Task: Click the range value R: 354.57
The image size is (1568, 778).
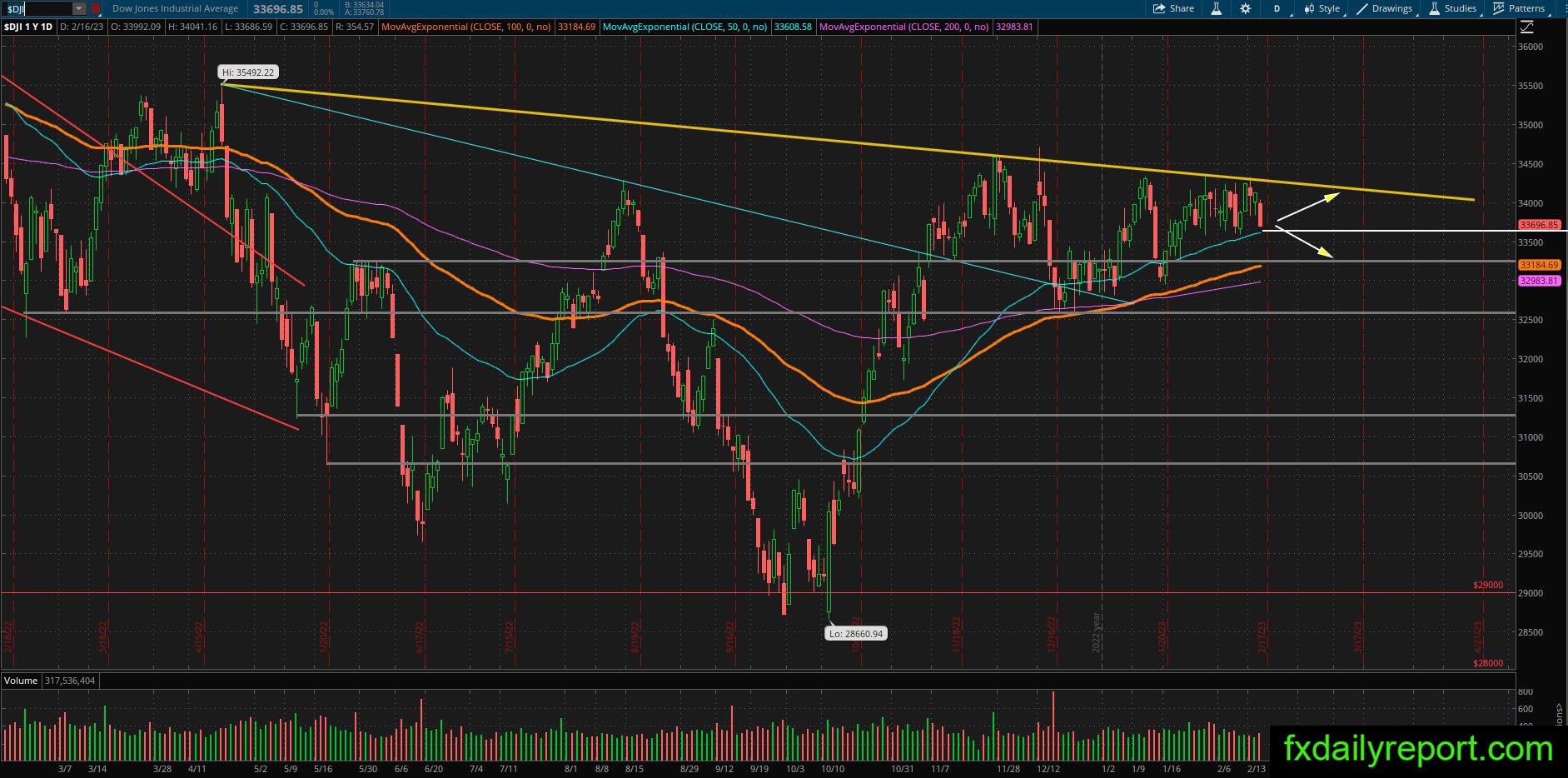Action: 354,27
